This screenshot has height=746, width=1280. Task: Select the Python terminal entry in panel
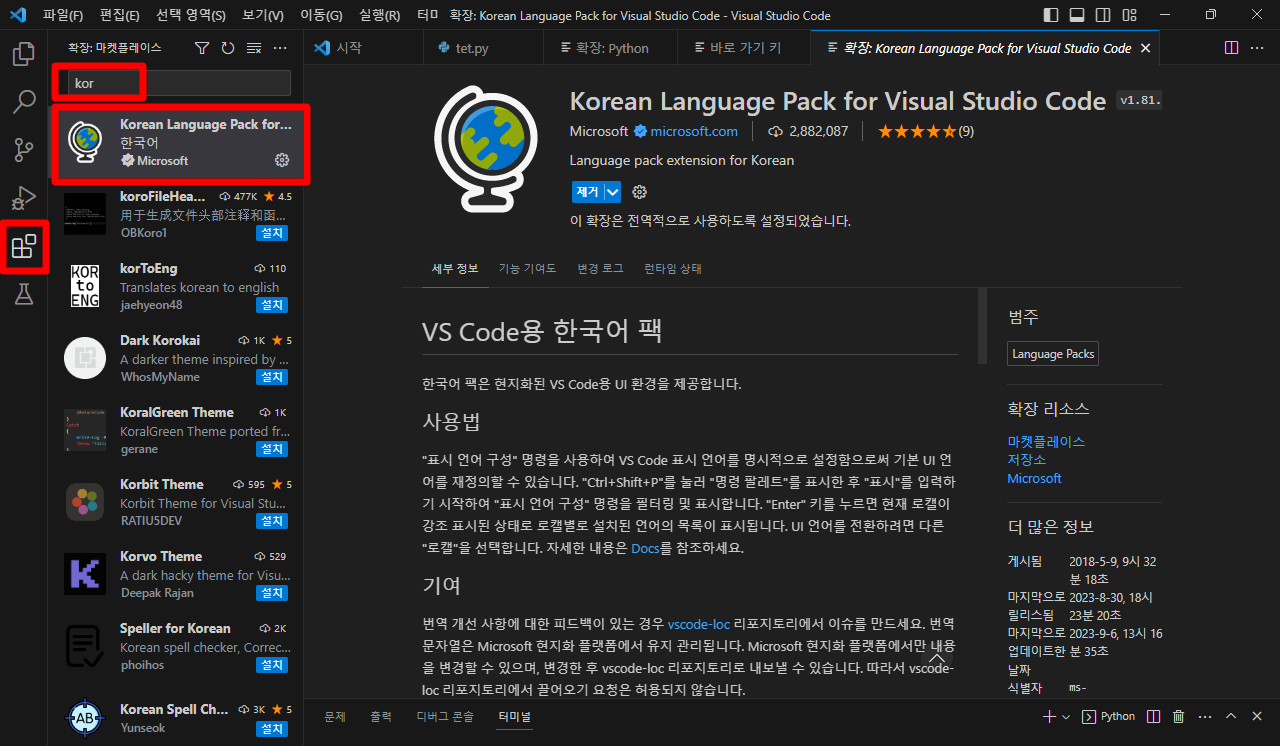(x=1109, y=716)
